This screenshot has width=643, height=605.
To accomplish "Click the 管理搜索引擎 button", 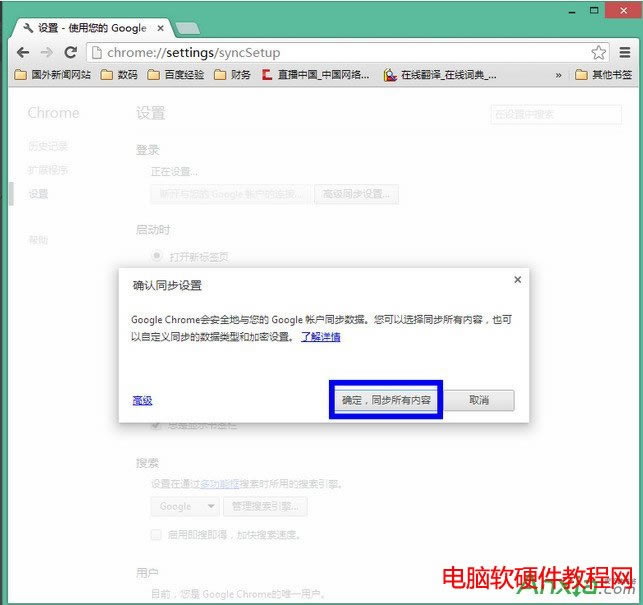I will pos(265,506).
